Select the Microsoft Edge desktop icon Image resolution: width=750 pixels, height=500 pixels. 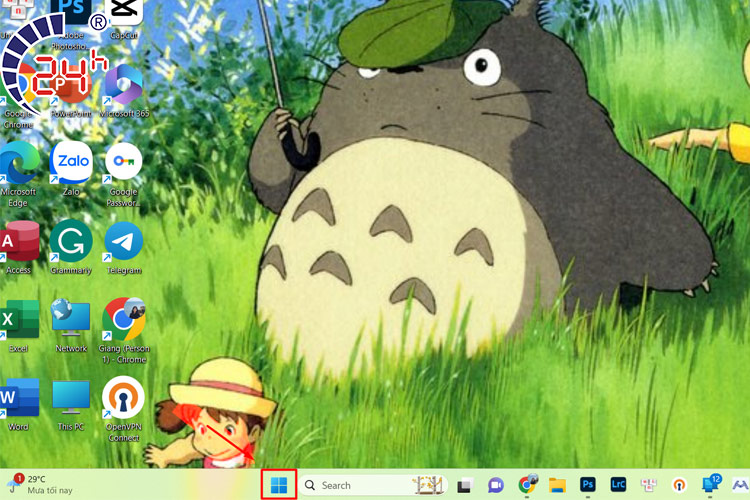pyautogui.click(x=18, y=173)
